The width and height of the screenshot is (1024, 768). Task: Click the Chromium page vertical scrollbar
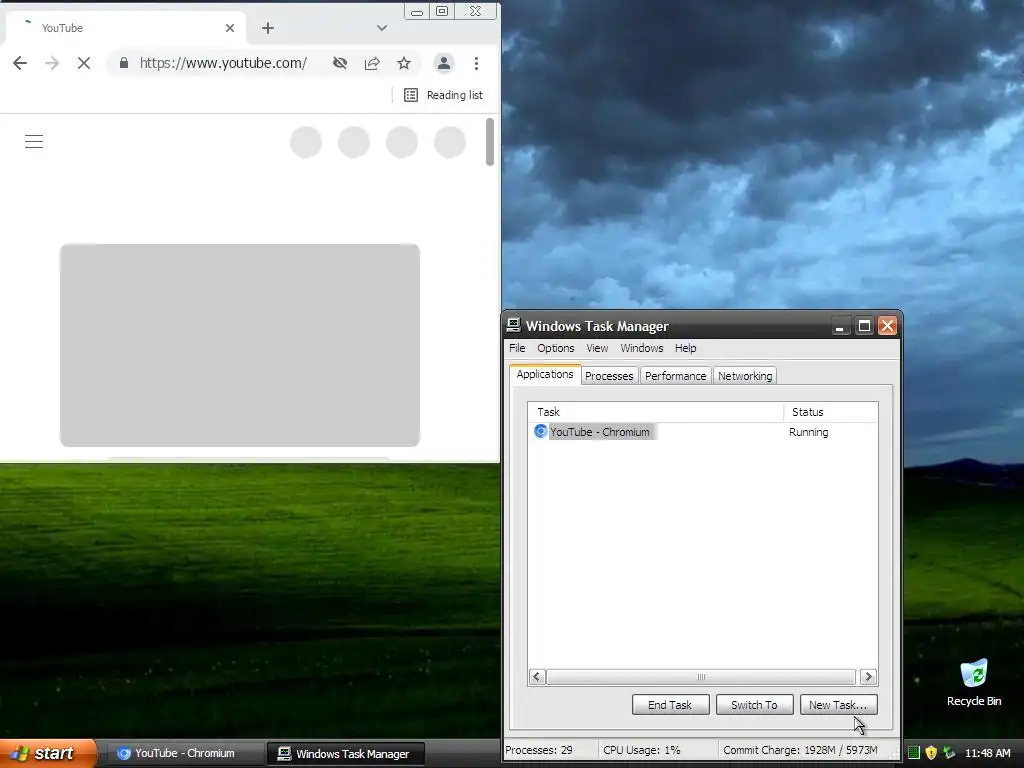(490, 142)
